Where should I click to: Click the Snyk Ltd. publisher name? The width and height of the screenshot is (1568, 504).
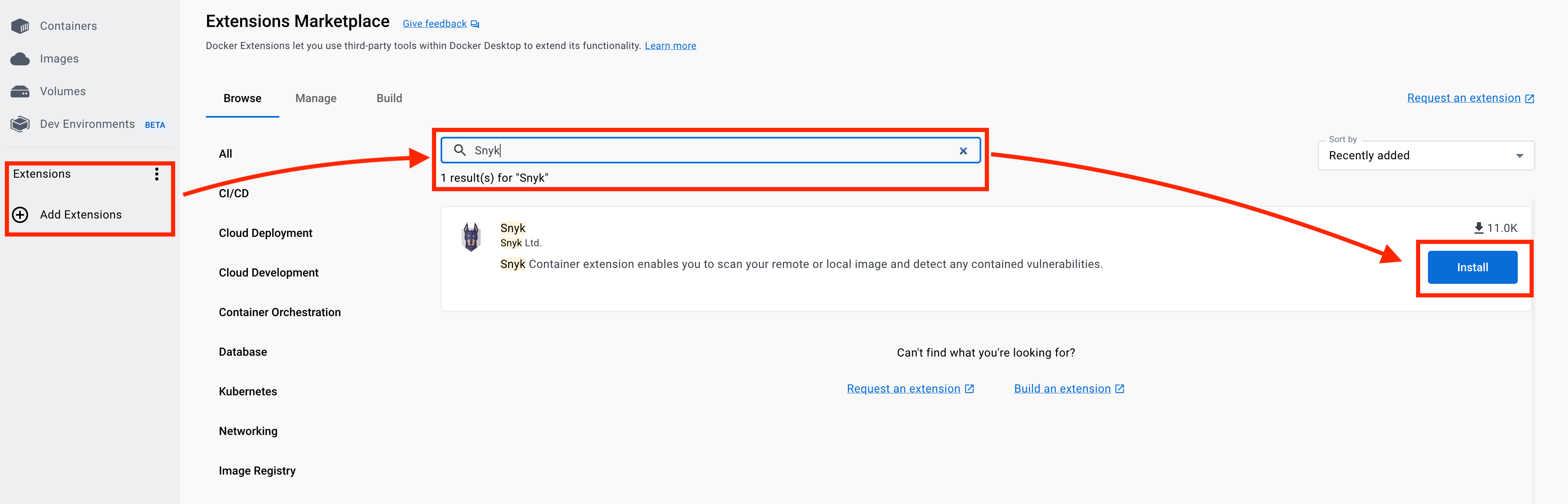click(x=521, y=243)
